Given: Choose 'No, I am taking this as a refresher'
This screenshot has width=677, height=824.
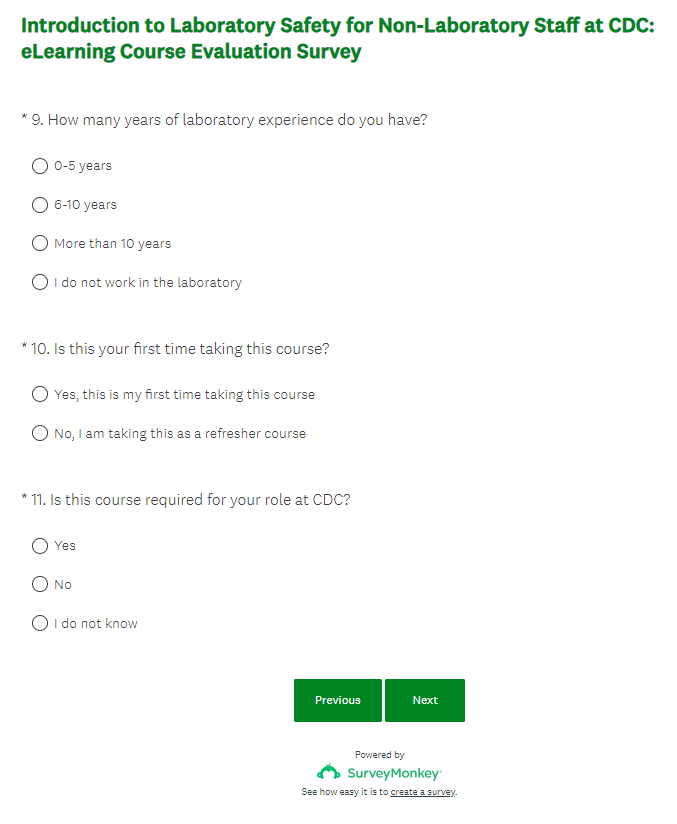Looking at the screenshot, I should pos(40,434).
